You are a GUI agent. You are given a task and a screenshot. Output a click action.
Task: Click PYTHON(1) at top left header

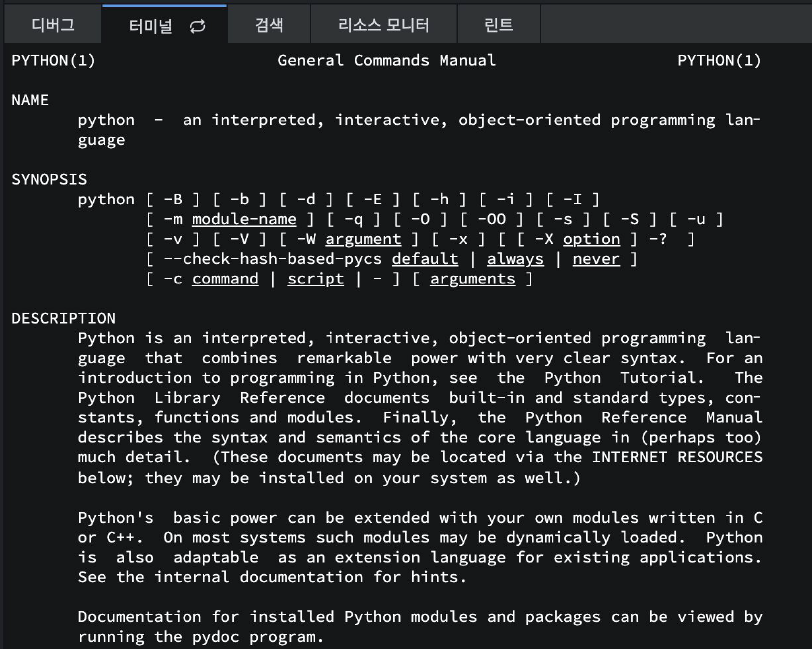point(53,61)
